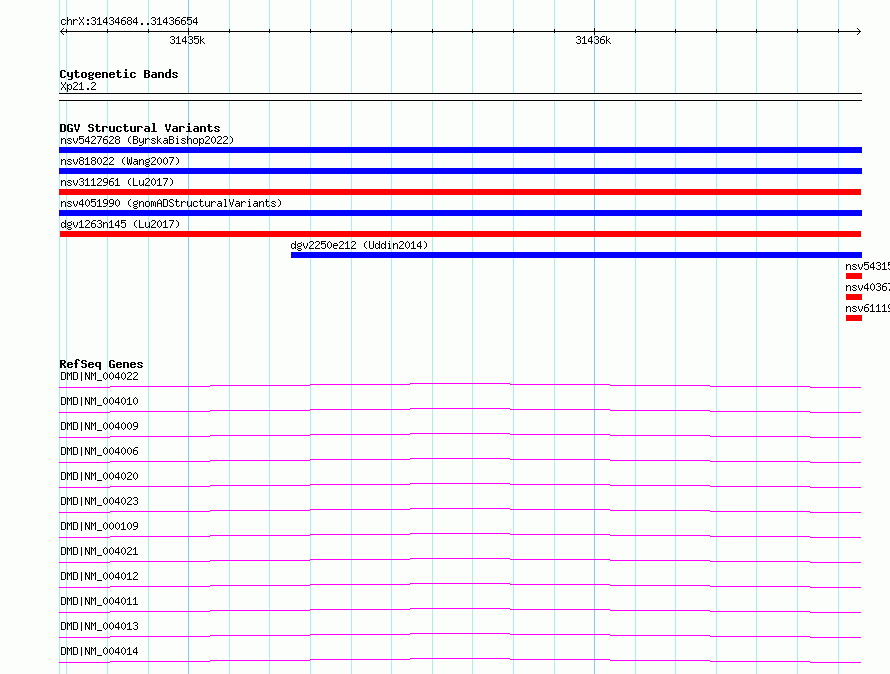The width and height of the screenshot is (890, 674).
Task: Click the truncated nsv4036 variant label
Action: [x=867, y=287]
